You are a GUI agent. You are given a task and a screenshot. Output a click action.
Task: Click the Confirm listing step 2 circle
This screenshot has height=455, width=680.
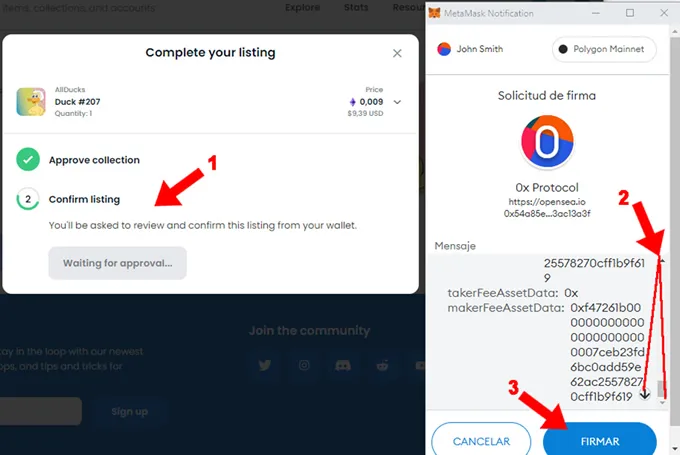[x=28, y=200]
